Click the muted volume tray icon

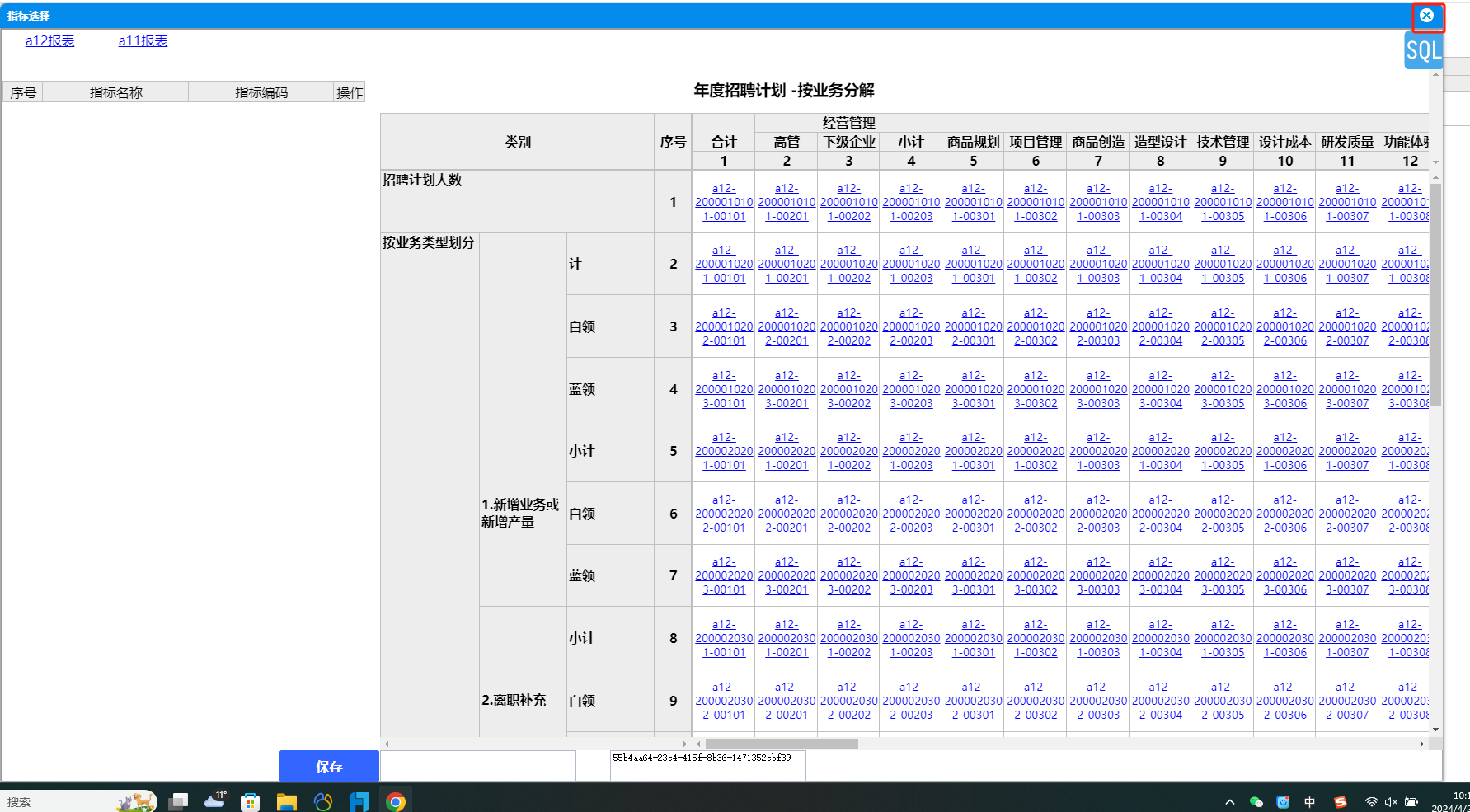click(1391, 801)
